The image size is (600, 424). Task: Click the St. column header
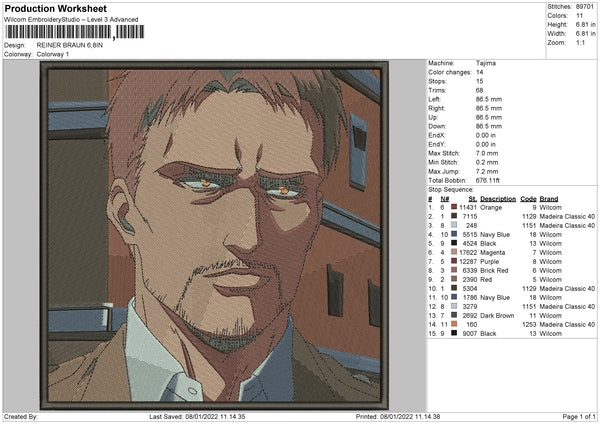(x=472, y=199)
